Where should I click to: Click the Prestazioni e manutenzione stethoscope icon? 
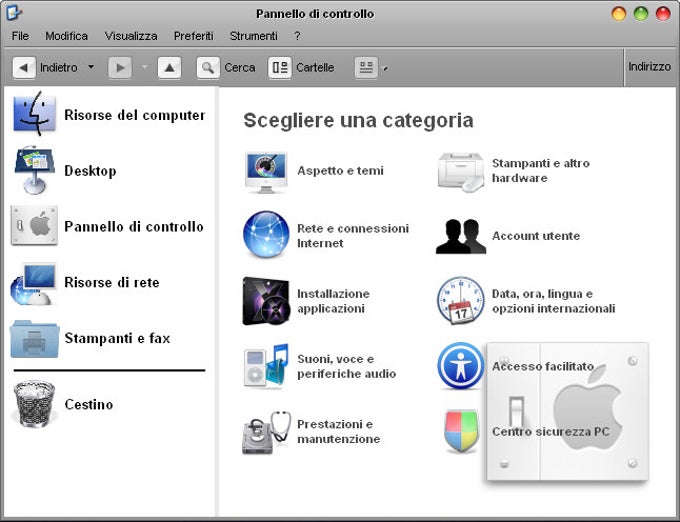point(266,432)
